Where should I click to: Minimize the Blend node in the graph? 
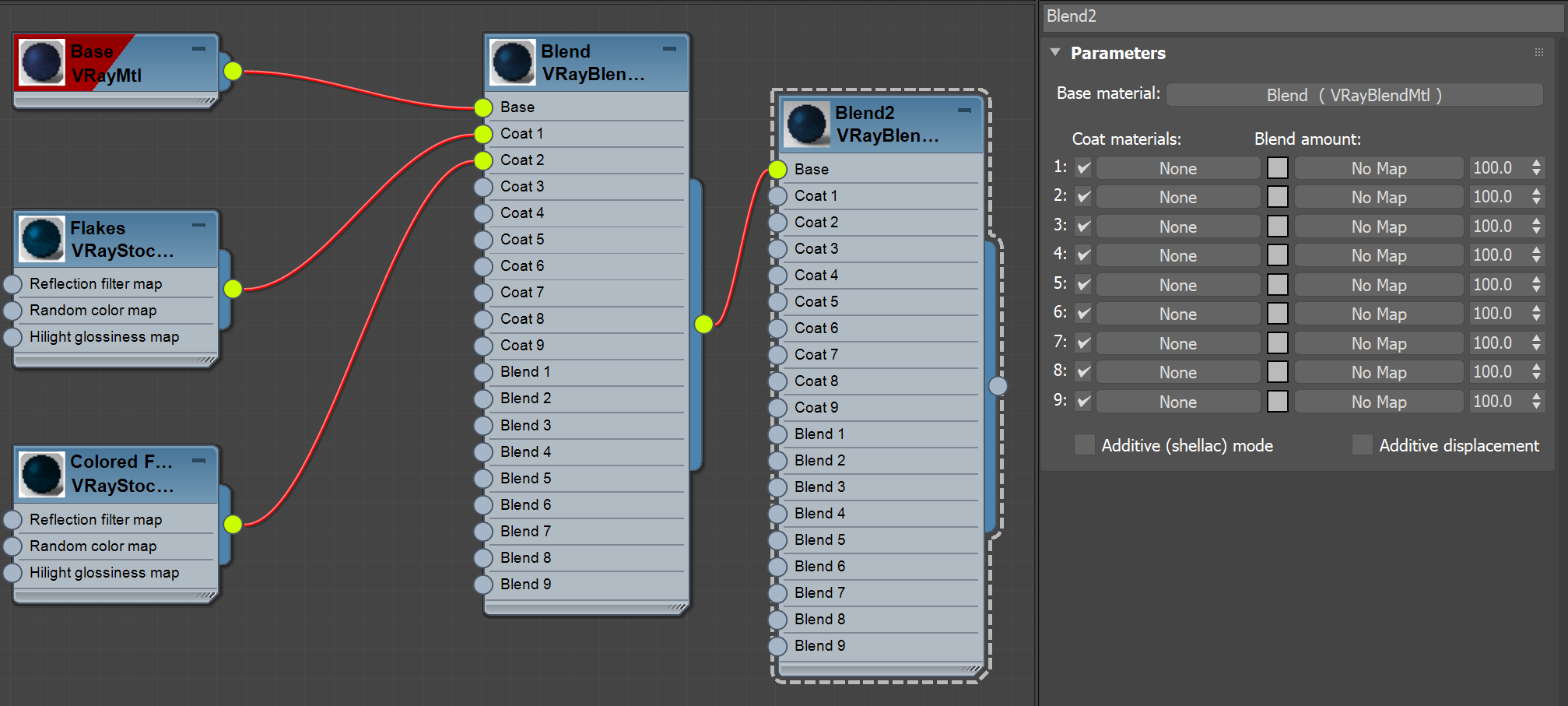pos(669,48)
